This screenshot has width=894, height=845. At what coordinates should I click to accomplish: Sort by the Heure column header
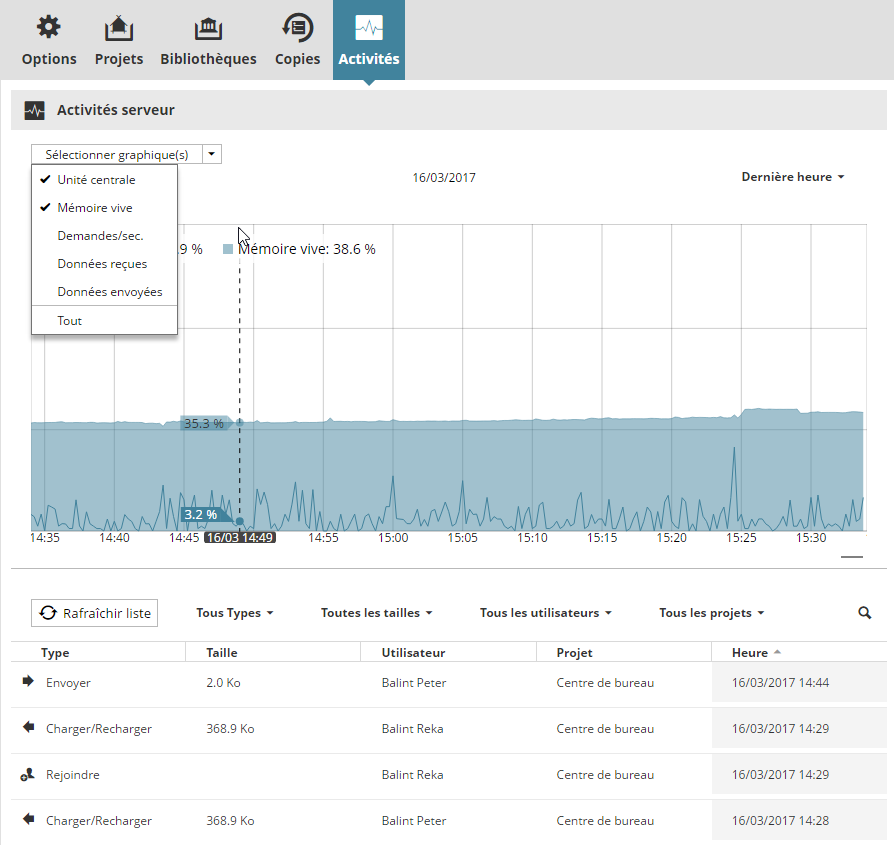click(x=750, y=653)
